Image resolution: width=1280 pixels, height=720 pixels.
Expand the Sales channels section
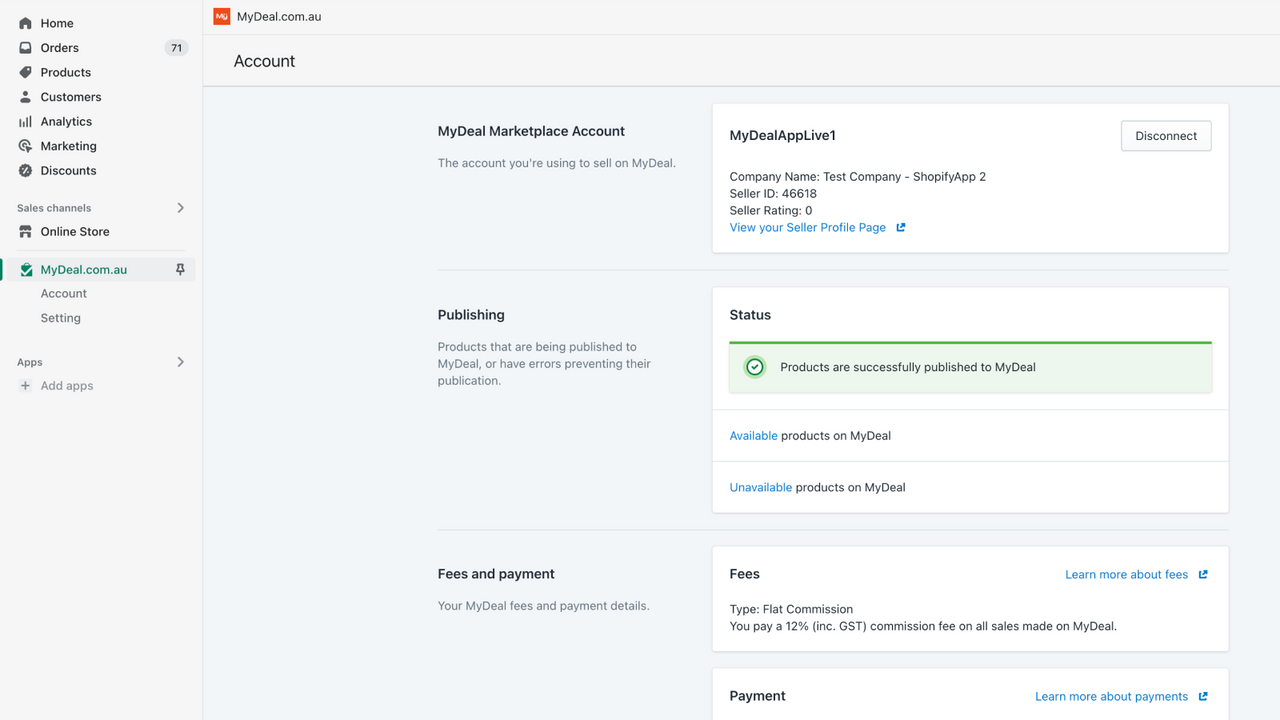point(180,207)
